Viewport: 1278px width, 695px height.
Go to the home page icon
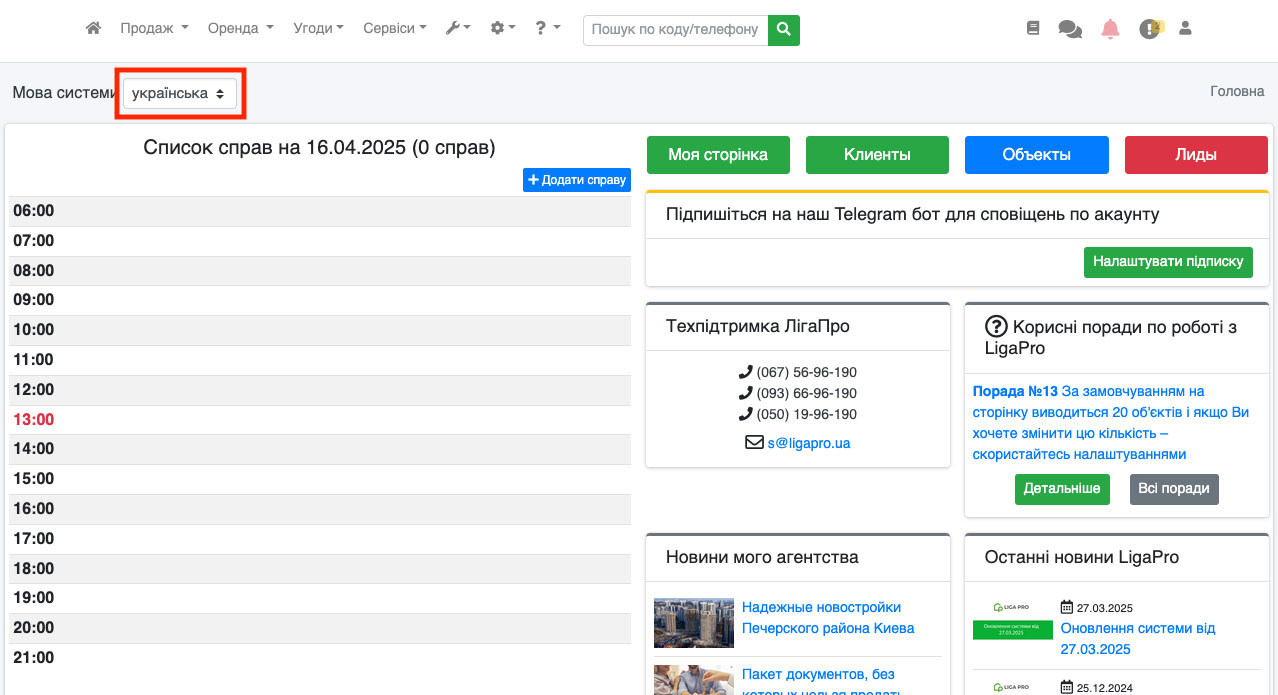tap(93, 29)
